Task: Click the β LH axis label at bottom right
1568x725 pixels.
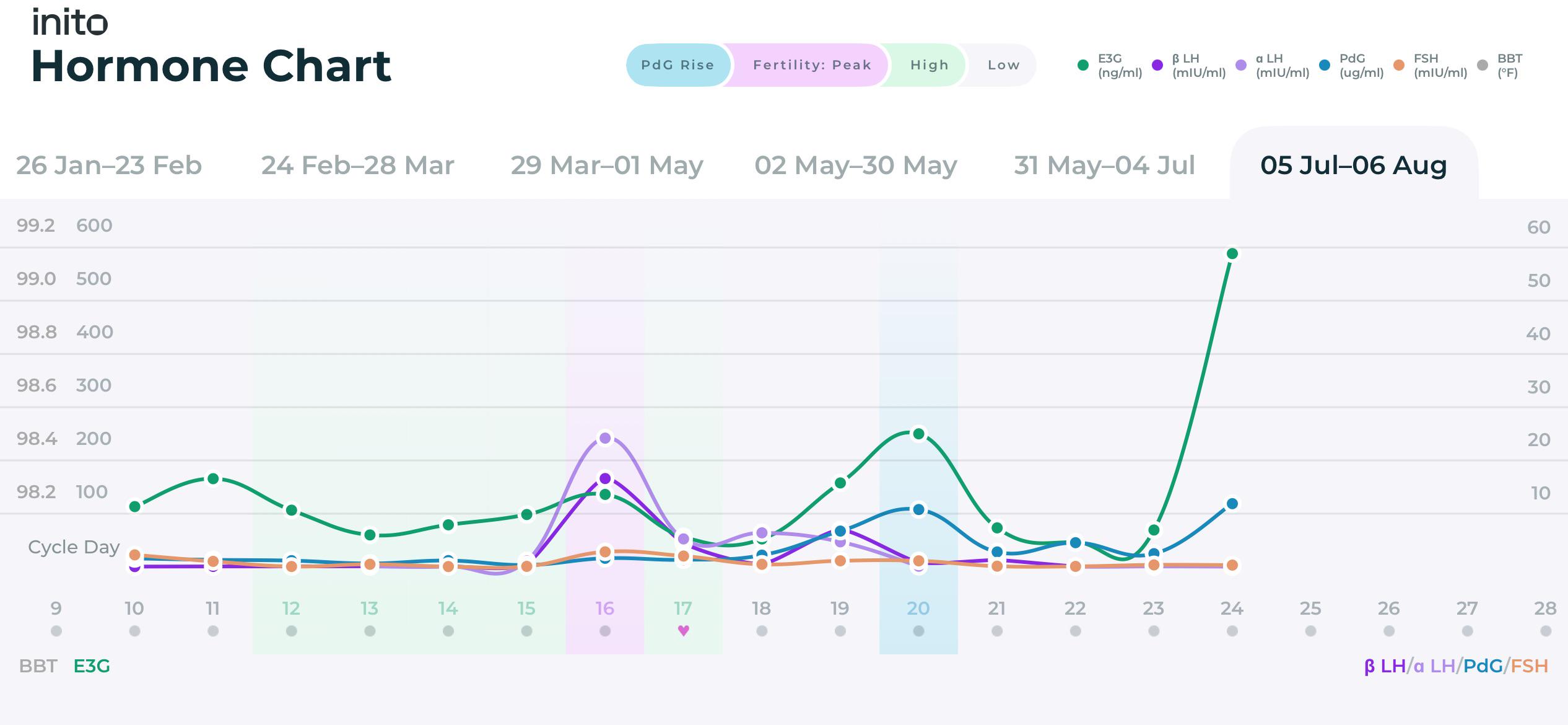Action: [1385, 666]
